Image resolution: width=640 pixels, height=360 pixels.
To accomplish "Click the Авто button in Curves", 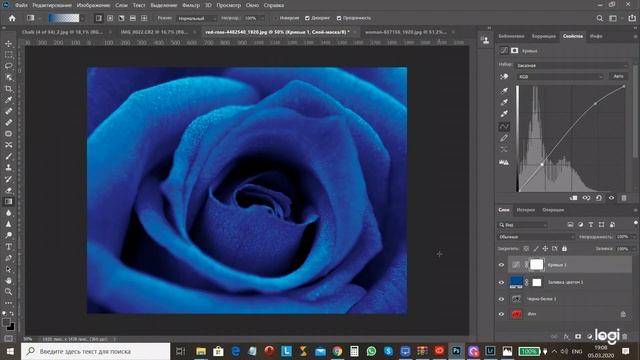I will 619,76.
